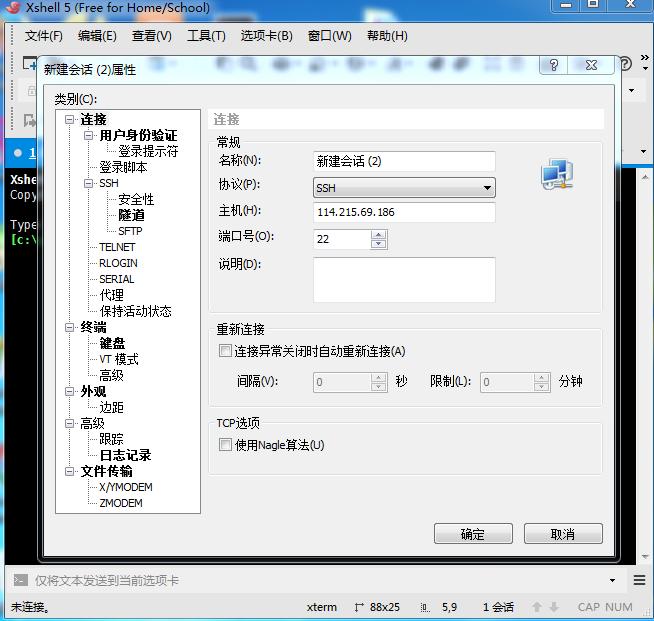Image resolution: width=654 pixels, height=621 pixels.
Task: Toggle the use Nagle algorithm checkbox
Action: tap(225, 445)
